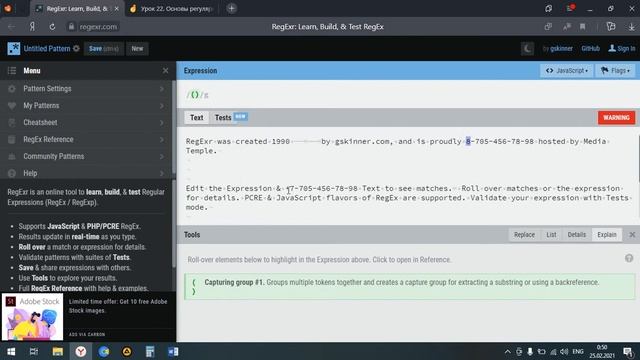Open Help menu item

(x=86, y=173)
